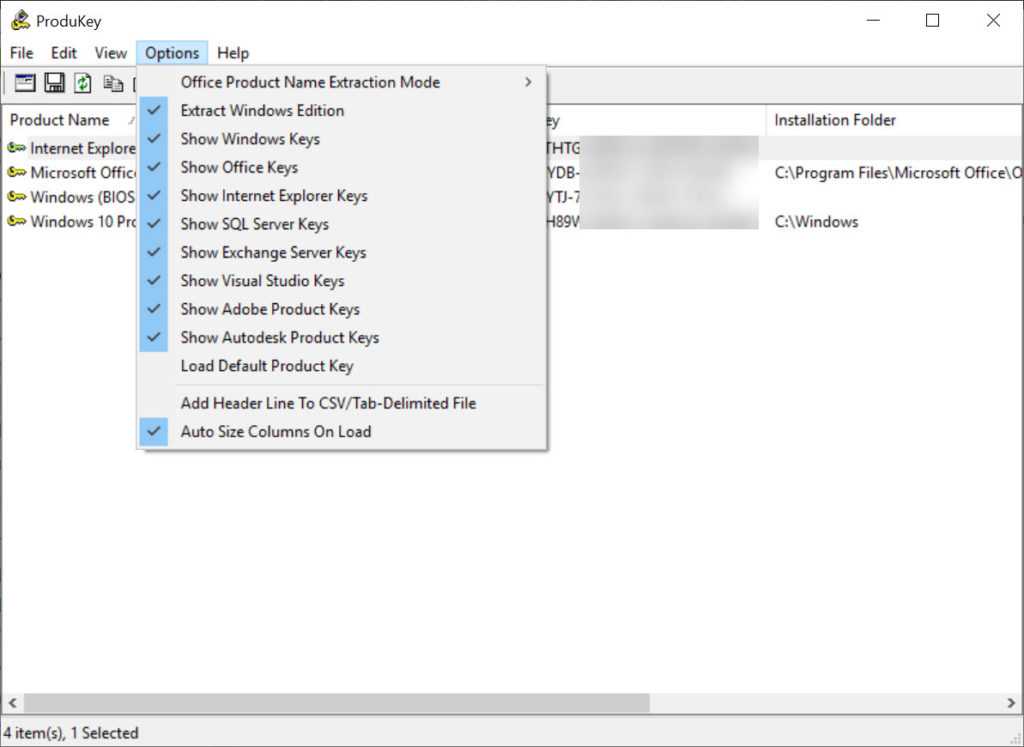The height and width of the screenshot is (747, 1024).
Task: Sort by the Product Name column header
Action: pos(70,120)
